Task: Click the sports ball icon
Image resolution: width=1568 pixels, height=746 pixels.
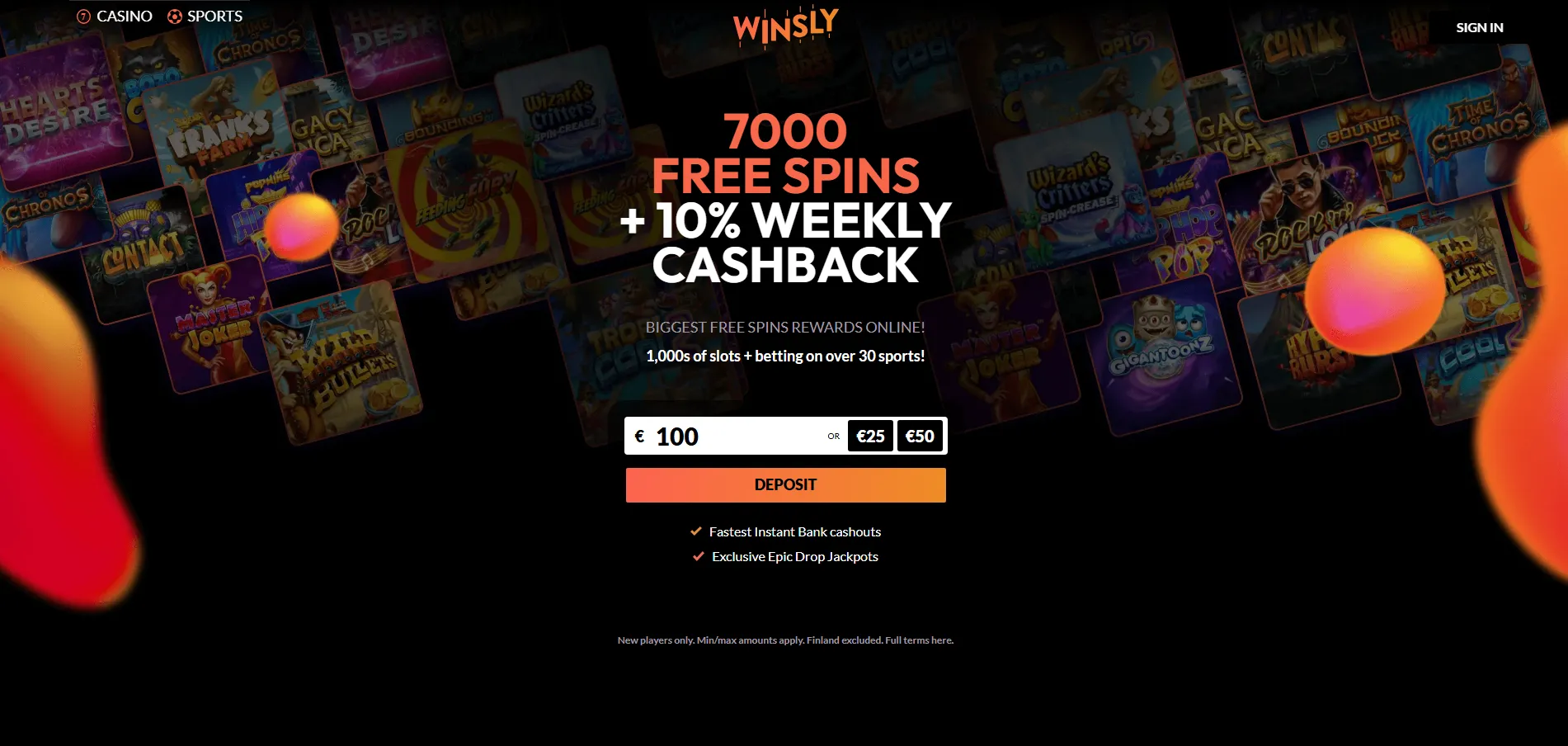Action: click(x=175, y=17)
